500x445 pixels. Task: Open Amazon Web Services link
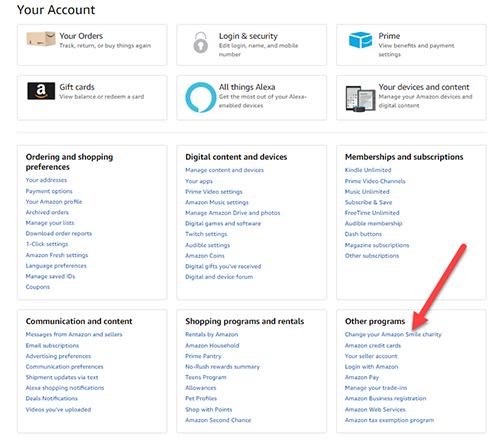click(375, 409)
